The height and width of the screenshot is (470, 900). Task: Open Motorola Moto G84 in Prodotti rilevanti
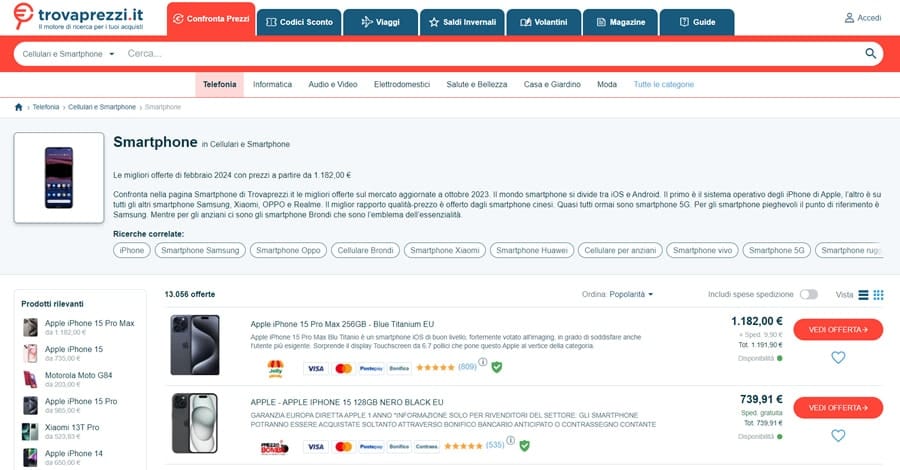pyautogui.click(x=79, y=375)
